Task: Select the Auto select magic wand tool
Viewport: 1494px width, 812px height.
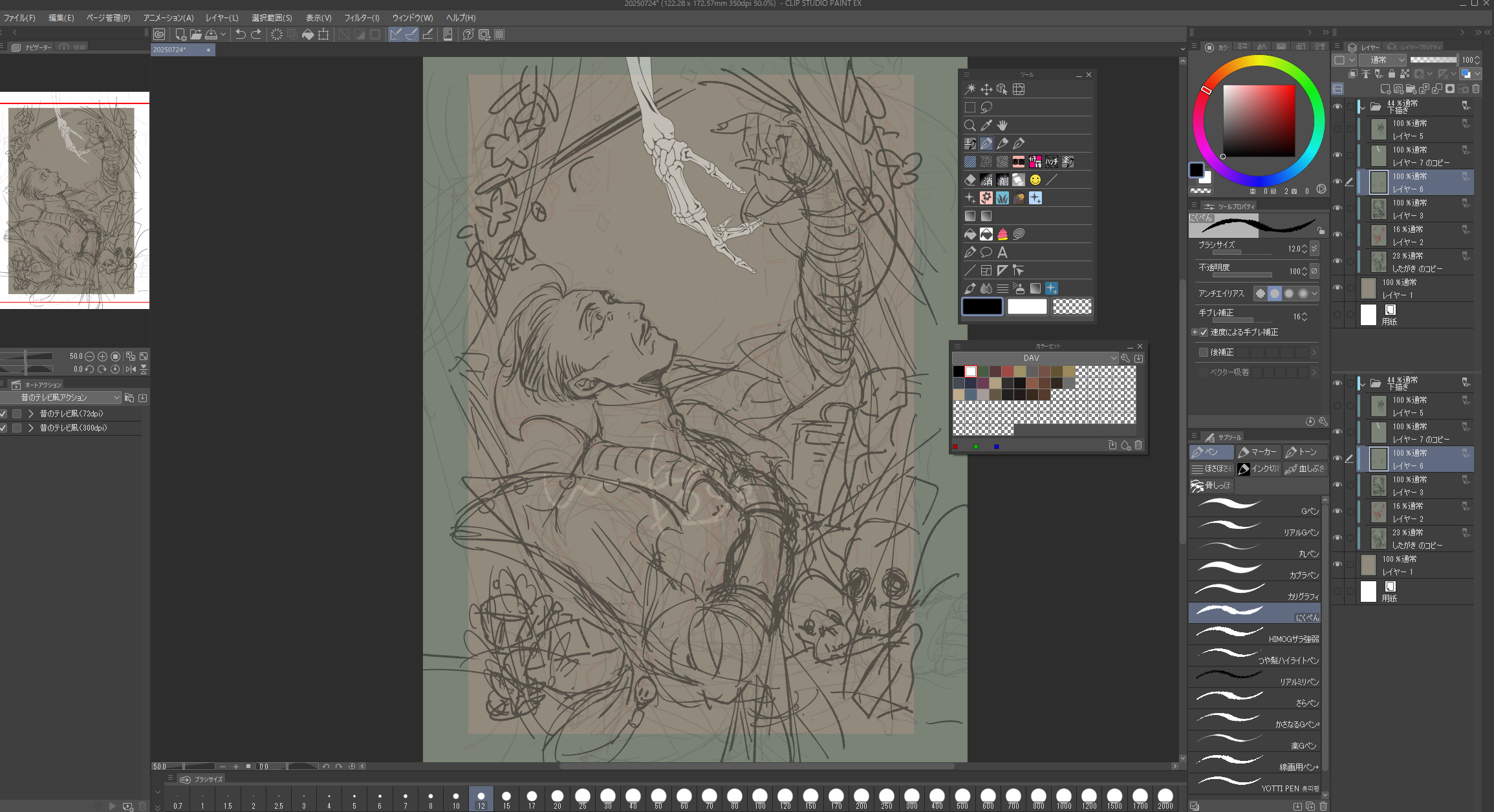Action: [x=969, y=89]
